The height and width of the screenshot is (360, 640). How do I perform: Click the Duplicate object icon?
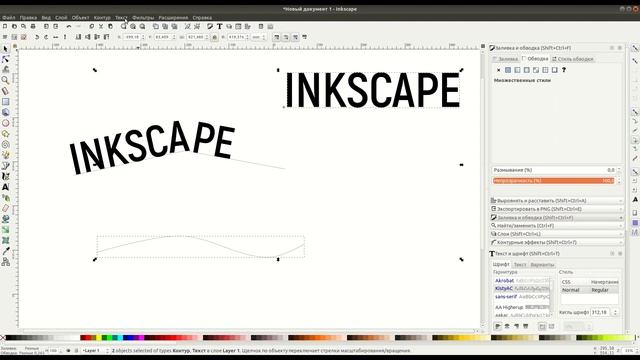[156, 27]
